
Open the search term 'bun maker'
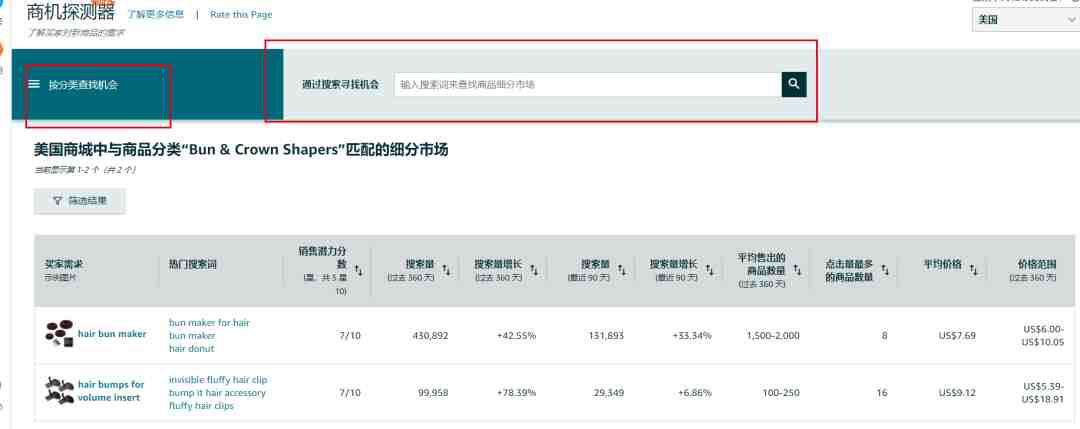point(192,335)
